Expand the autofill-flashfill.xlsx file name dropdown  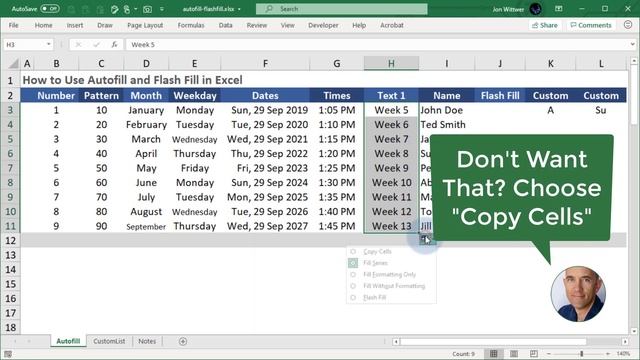[239, 9]
